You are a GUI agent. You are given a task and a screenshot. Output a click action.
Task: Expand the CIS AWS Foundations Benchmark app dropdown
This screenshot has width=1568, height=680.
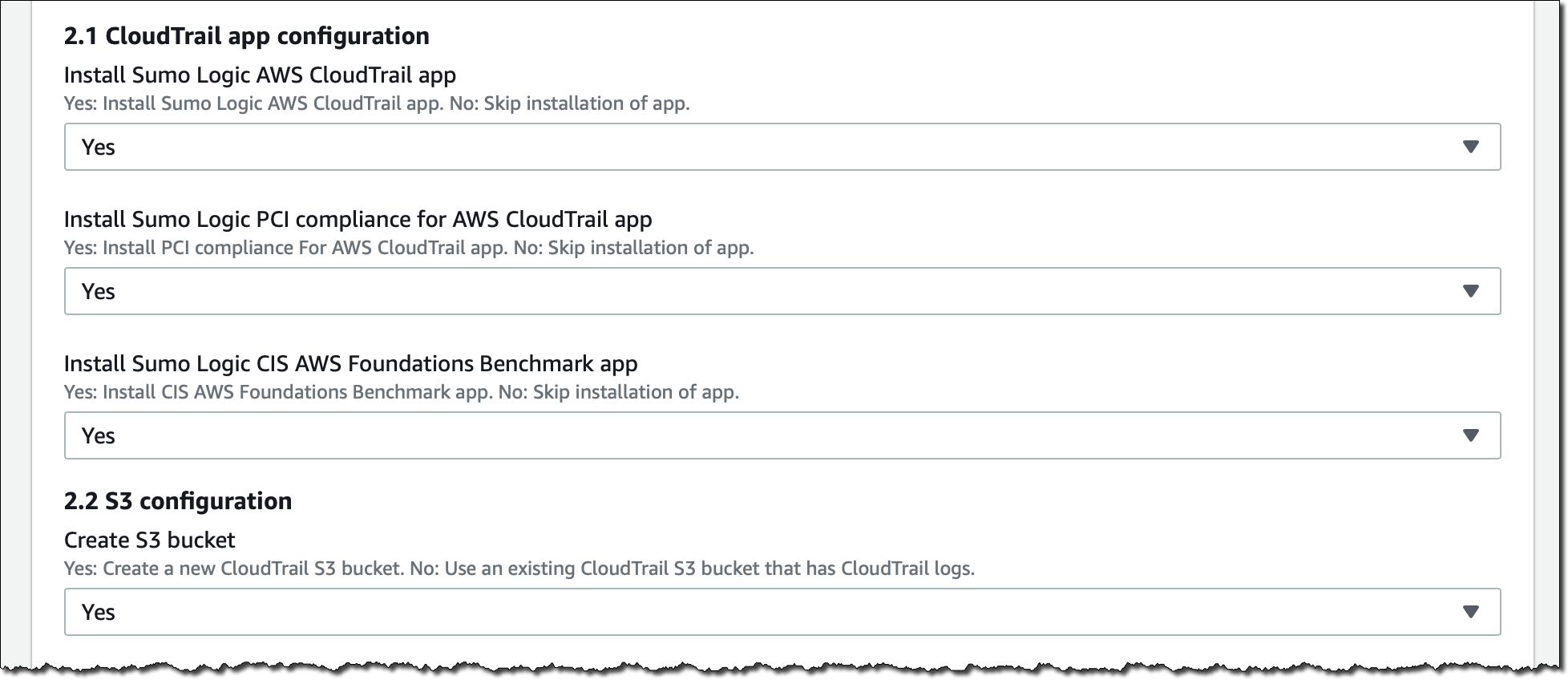click(x=782, y=435)
